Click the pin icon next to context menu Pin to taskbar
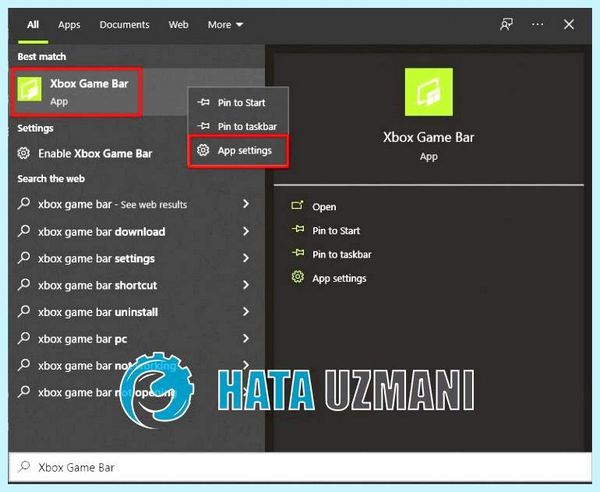The image size is (600, 492). coord(203,126)
